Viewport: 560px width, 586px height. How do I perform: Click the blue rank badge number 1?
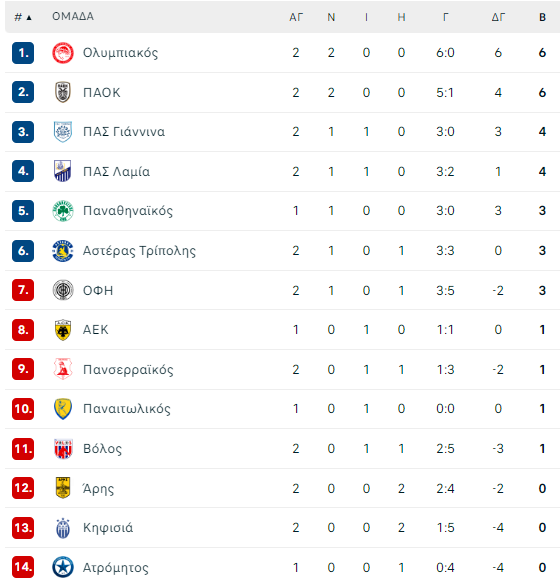[23, 53]
